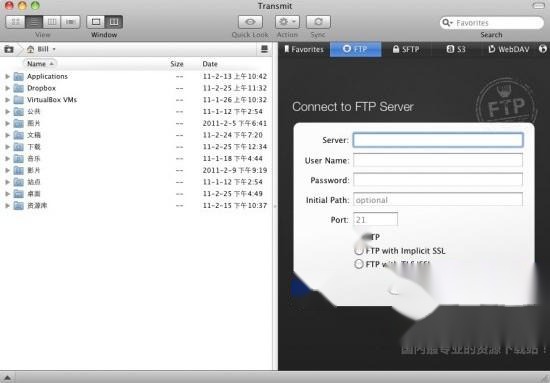Switch to icon view mode

(15, 22)
